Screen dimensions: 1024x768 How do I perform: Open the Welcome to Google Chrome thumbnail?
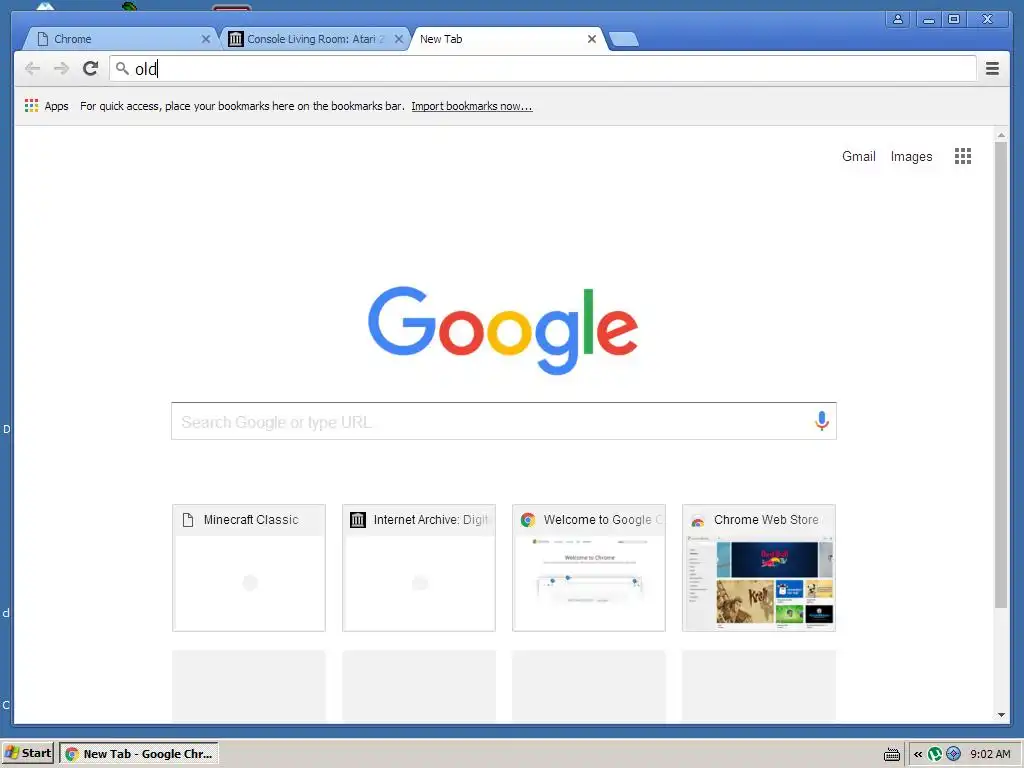(x=588, y=568)
